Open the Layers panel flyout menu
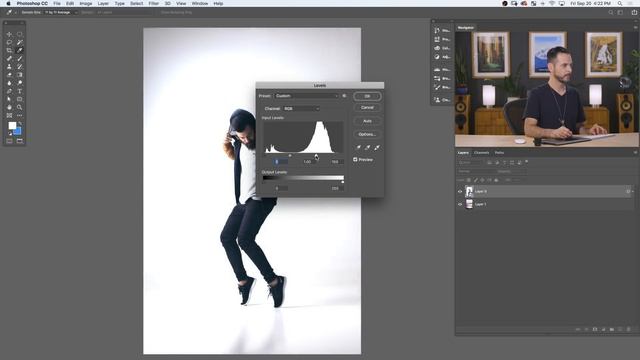Image resolution: width=640 pixels, height=360 pixels. pyautogui.click(x=635, y=153)
